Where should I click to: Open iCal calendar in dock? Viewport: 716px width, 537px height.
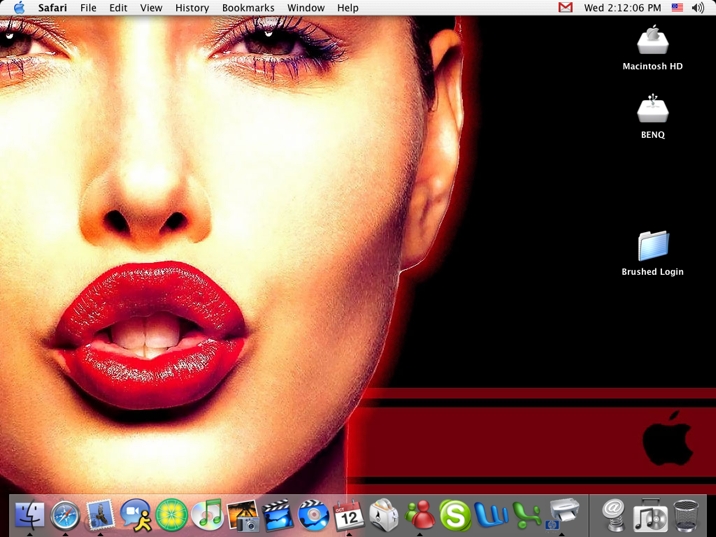click(348, 515)
